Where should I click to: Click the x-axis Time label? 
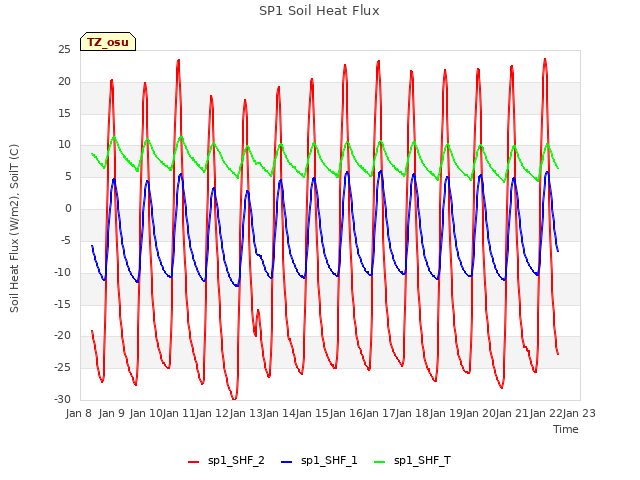[x=566, y=429]
